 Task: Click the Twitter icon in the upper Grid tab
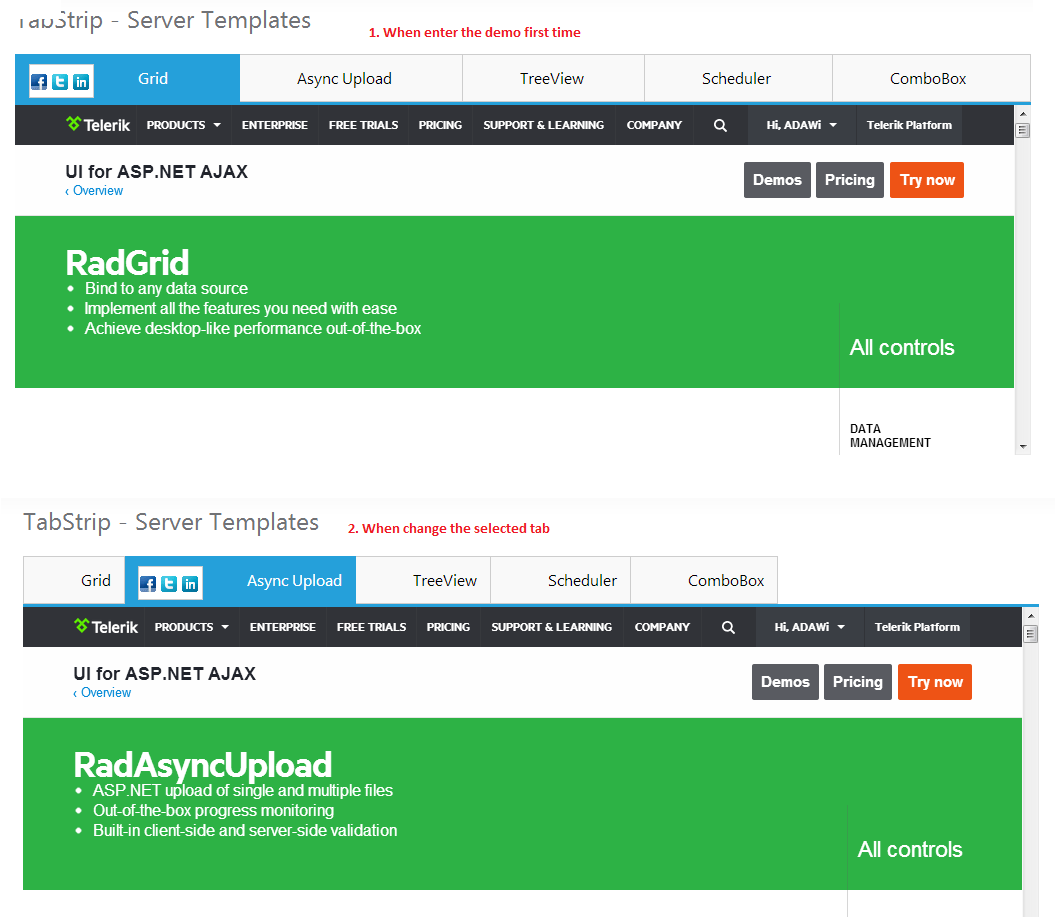60,82
